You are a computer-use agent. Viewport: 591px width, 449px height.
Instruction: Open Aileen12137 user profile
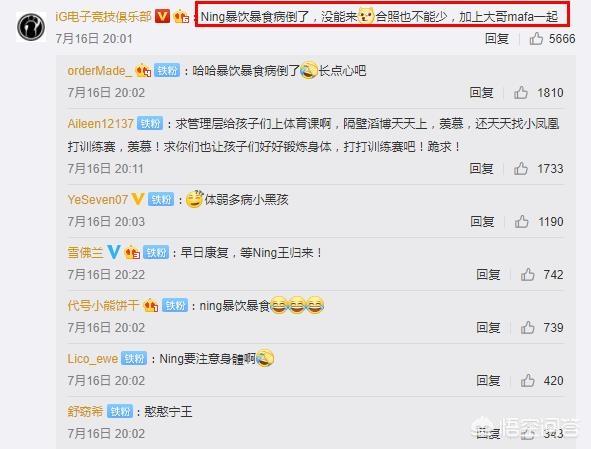coord(100,123)
